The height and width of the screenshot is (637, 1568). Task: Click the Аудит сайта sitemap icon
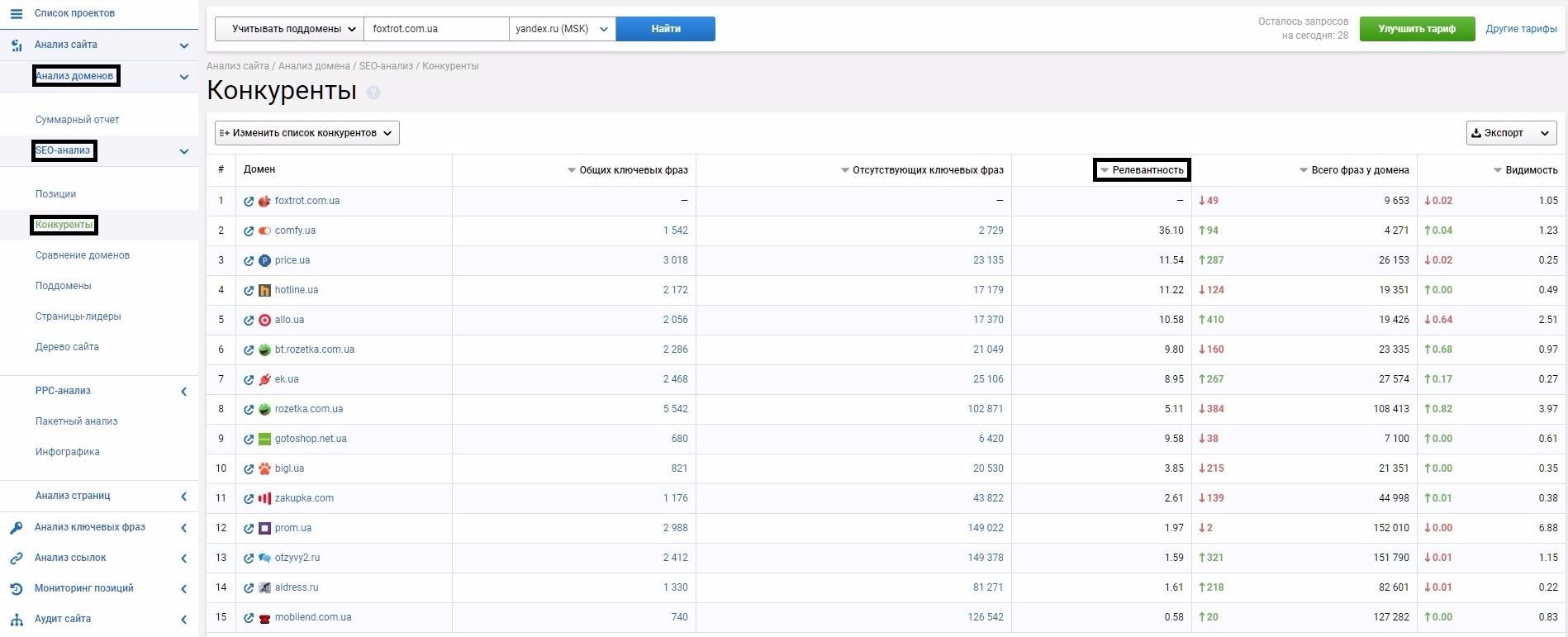[17, 620]
